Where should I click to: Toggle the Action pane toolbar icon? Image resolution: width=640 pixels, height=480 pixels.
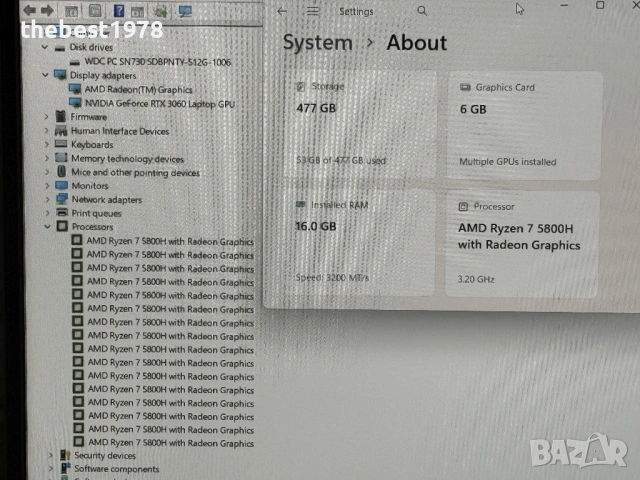point(138,11)
